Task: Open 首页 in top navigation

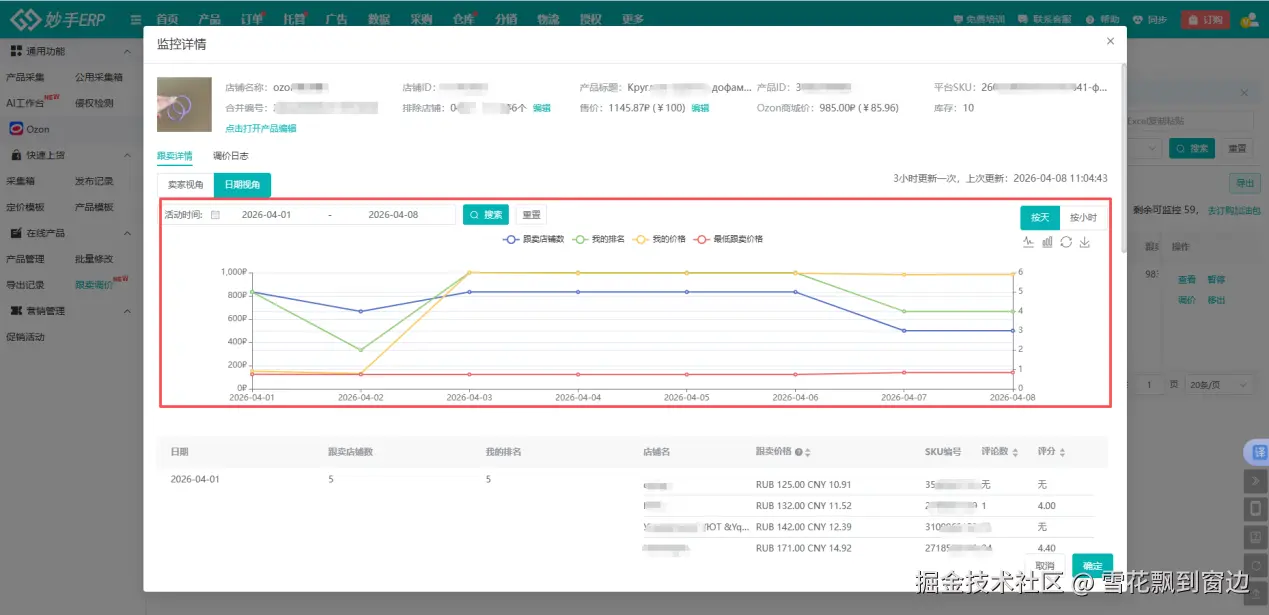Action: [168, 19]
